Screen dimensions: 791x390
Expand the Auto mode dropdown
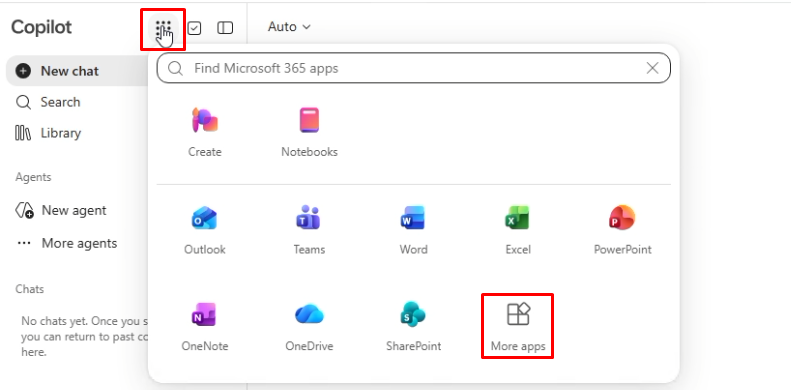point(289,27)
